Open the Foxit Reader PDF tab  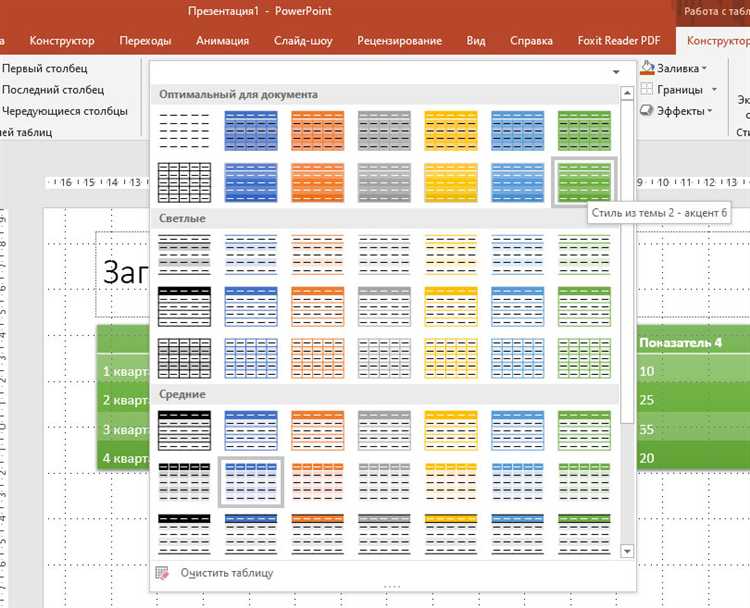pos(619,41)
